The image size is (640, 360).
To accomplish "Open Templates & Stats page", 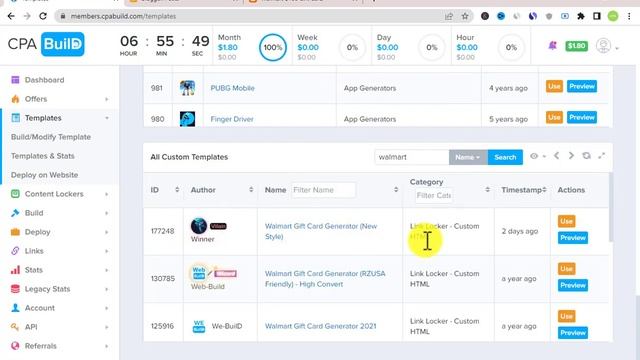I will (x=42, y=156).
